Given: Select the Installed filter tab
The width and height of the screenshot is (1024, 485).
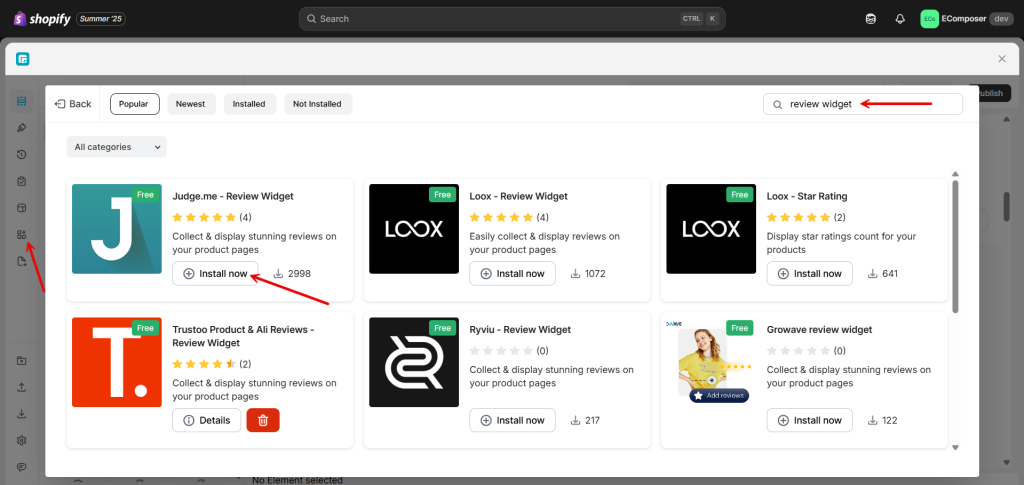Looking at the screenshot, I should [249, 104].
